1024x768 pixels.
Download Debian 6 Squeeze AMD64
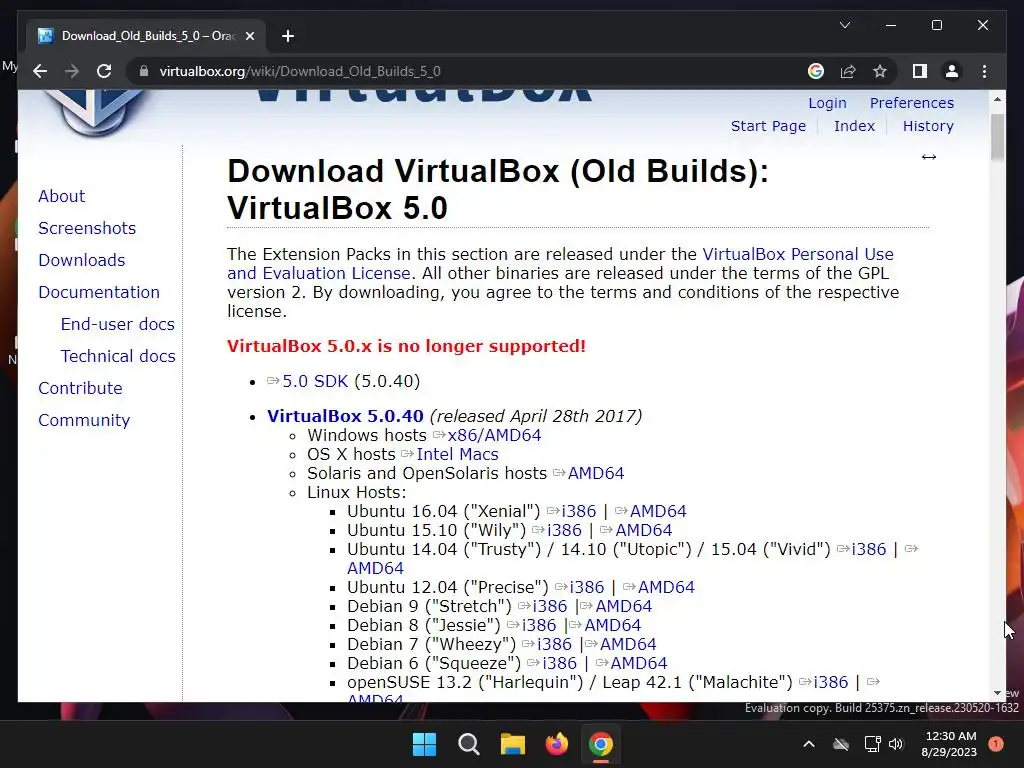(639, 662)
